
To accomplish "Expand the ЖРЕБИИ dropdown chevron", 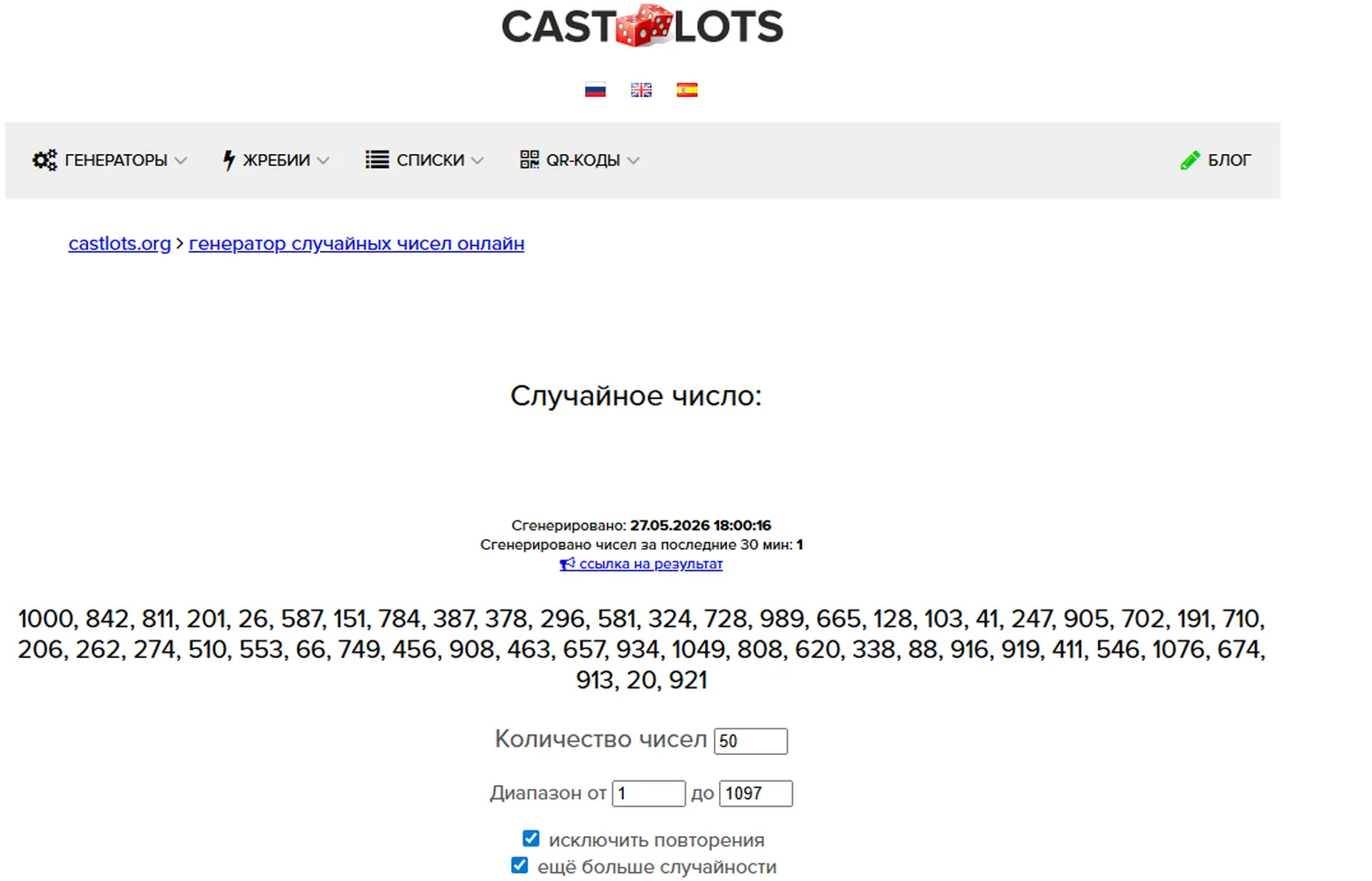I will click(323, 160).
